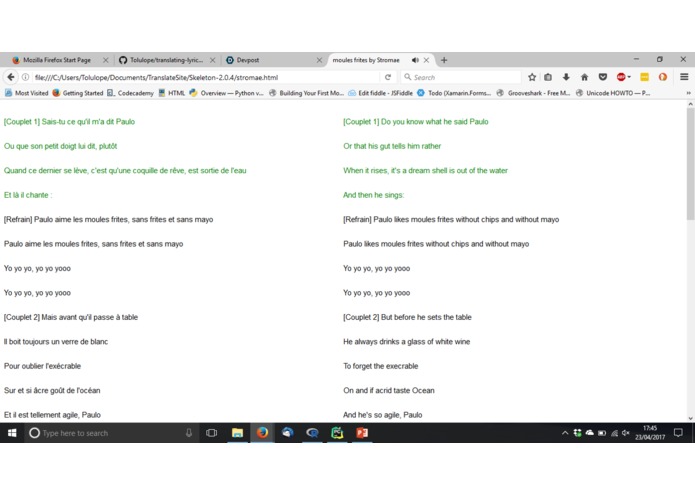Close the moules frites by Stromae tab
This screenshot has width=695, height=494.
426,60
